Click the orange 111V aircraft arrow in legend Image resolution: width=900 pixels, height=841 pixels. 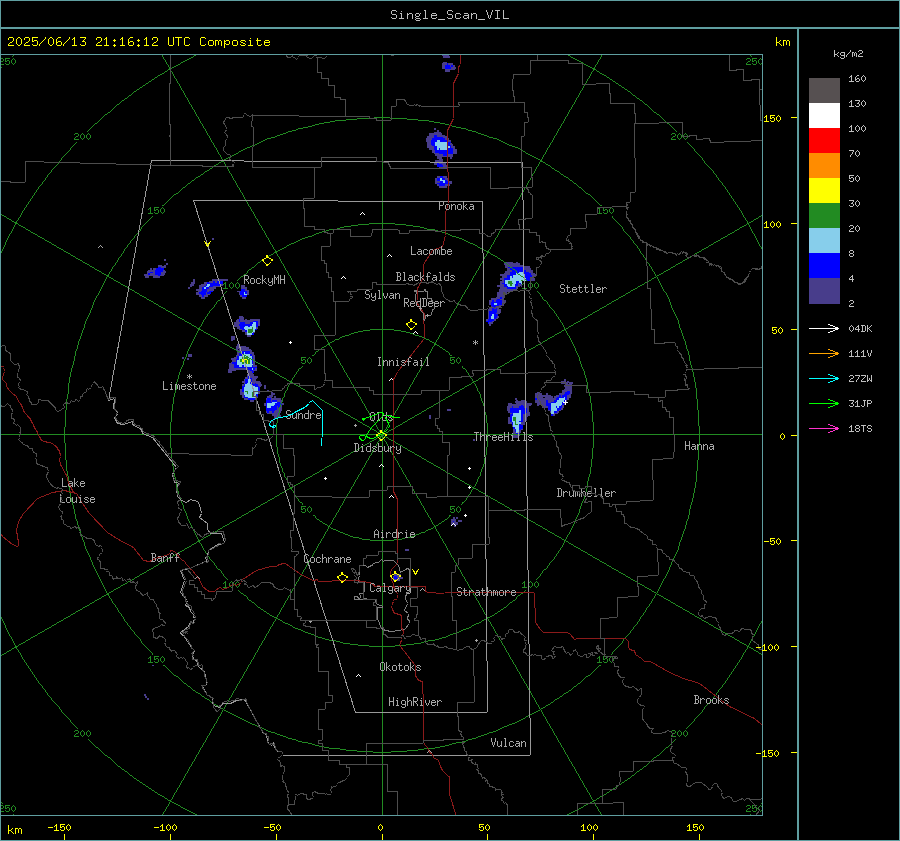click(824, 354)
